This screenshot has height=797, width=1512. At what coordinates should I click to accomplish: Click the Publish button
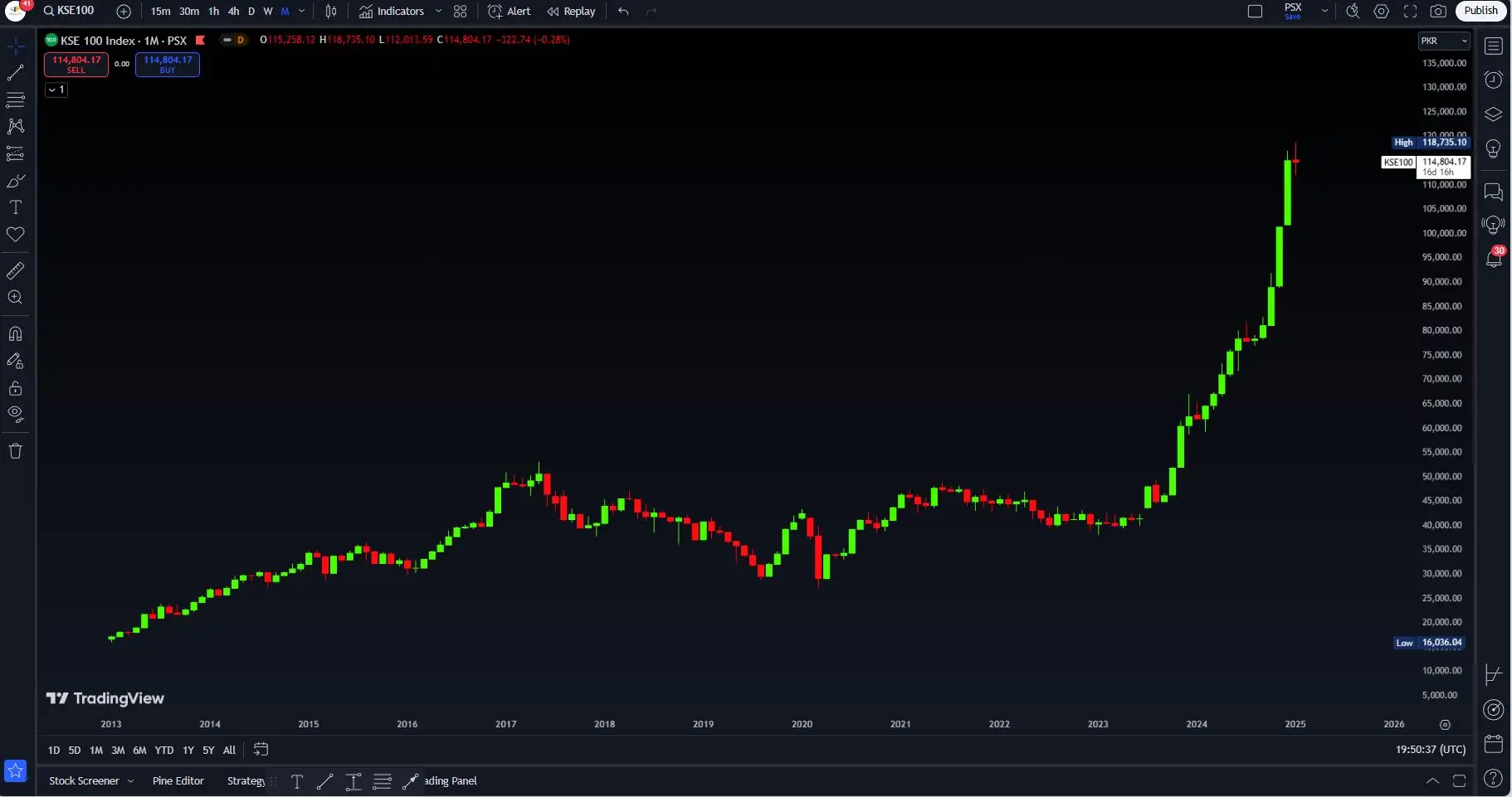click(x=1480, y=11)
